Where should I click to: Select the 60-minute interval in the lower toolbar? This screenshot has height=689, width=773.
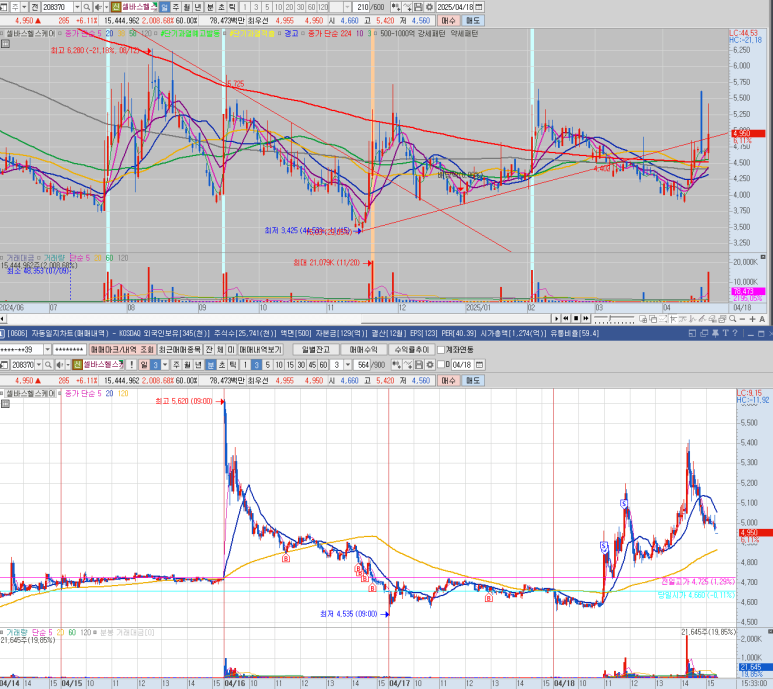click(323, 365)
